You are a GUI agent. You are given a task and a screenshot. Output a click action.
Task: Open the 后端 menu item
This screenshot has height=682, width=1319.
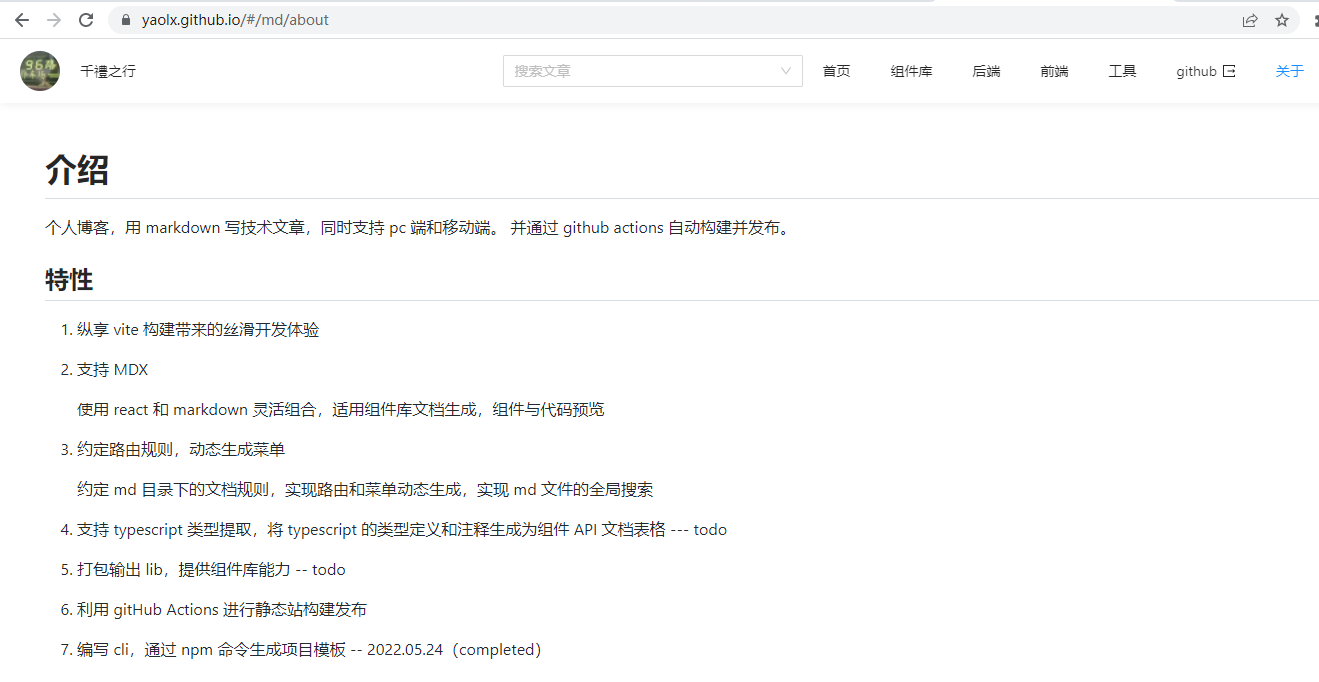(986, 71)
